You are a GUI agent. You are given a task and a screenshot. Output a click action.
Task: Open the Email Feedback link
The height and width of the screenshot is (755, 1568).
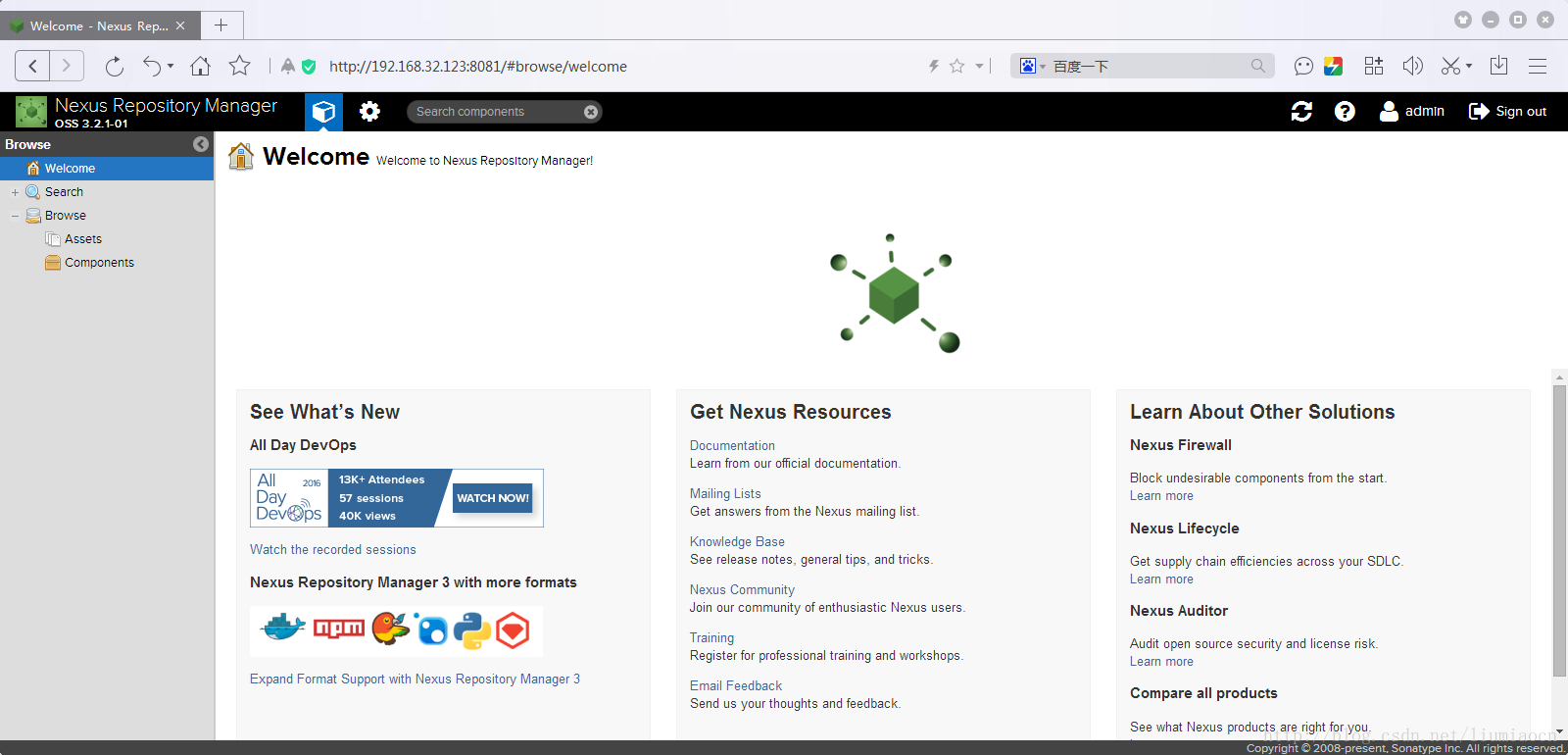[736, 686]
